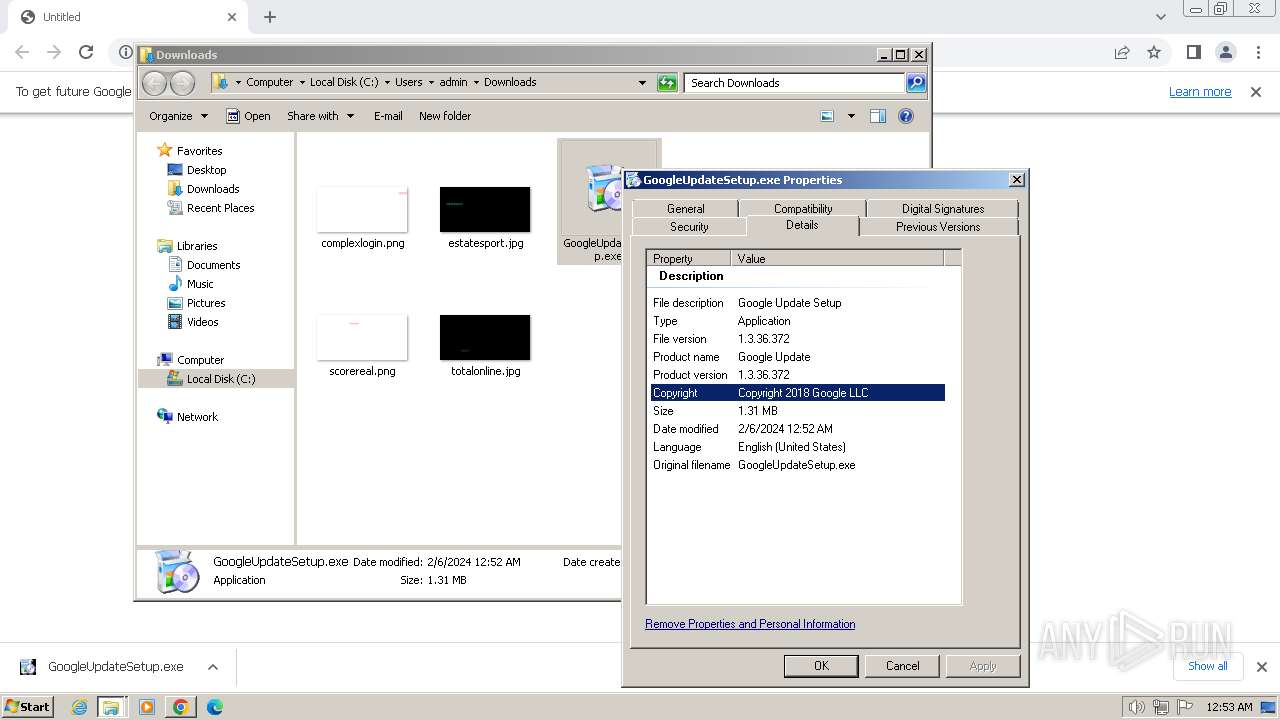Click the search magnifier in Explorer
The height and width of the screenshot is (720, 1280).
click(916, 83)
